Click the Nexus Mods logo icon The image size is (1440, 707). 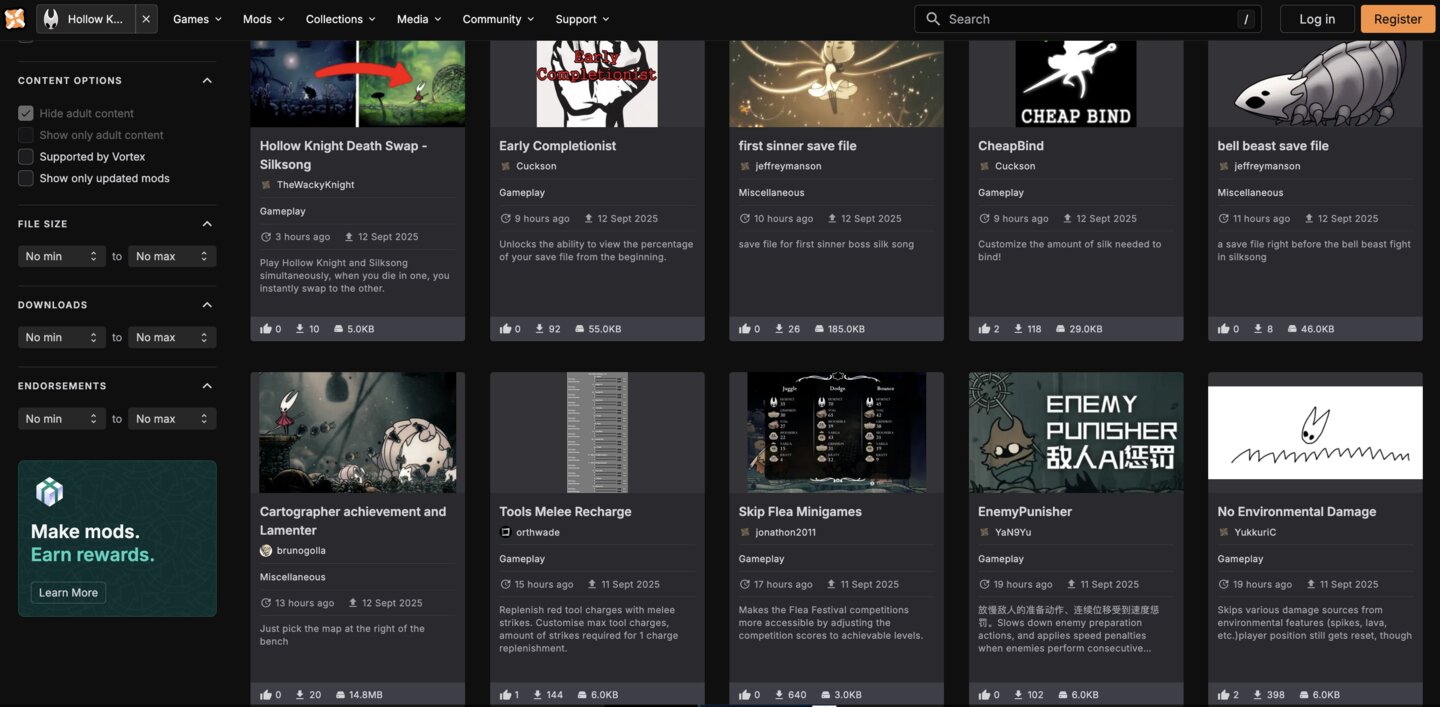[x=15, y=19]
